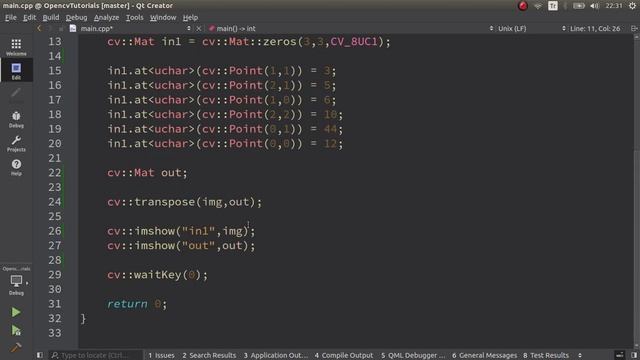640x360 pixels.
Task: Show the 8 Test Results pane
Action: [x=546, y=355]
